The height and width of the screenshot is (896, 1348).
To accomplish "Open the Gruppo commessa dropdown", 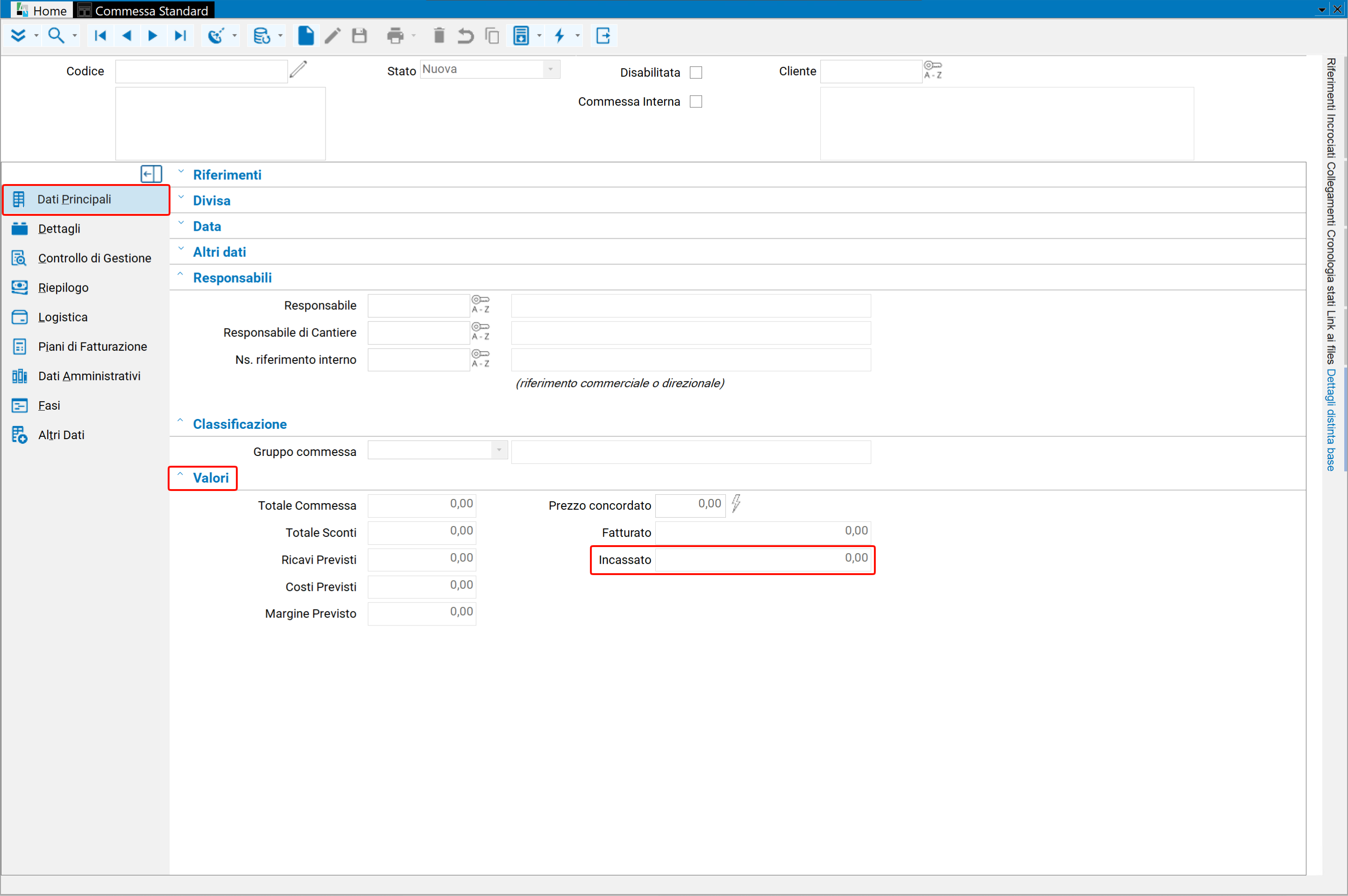I will click(499, 450).
